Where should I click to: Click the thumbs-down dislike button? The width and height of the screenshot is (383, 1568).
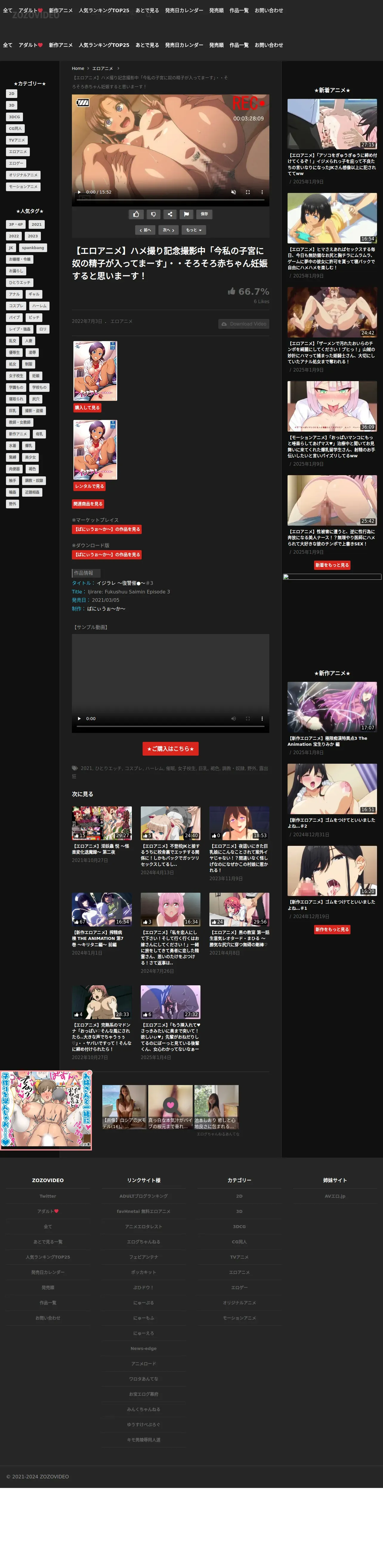pyautogui.click(x=153, y=214)
